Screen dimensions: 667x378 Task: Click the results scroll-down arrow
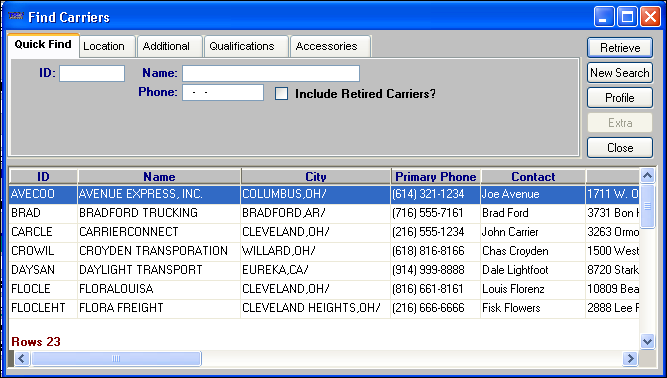[647, 341]
